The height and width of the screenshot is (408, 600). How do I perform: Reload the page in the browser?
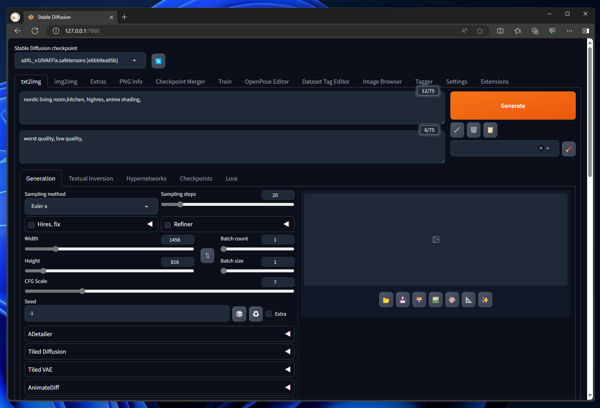(x=35, y=31)
